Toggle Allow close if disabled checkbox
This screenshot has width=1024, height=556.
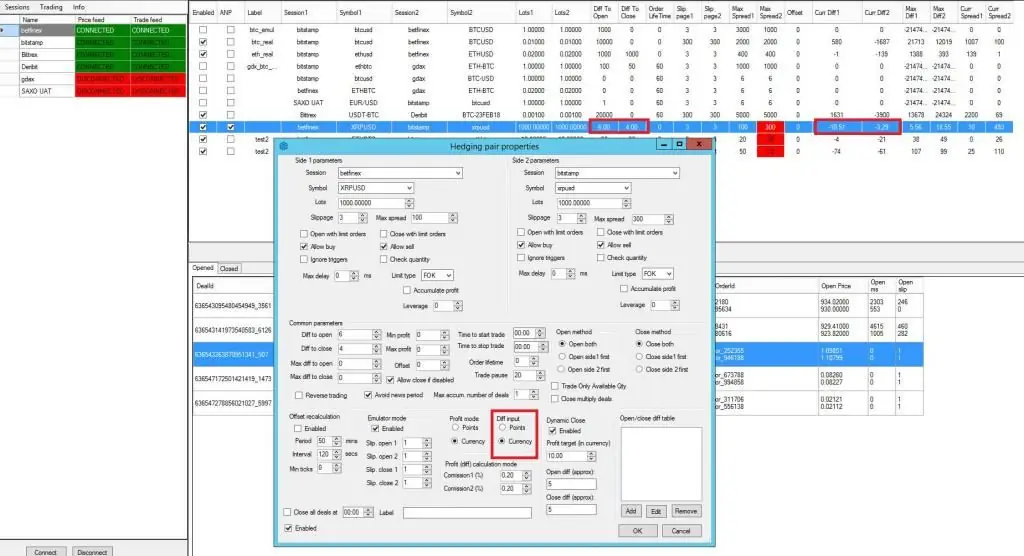[x=390, y=380]
